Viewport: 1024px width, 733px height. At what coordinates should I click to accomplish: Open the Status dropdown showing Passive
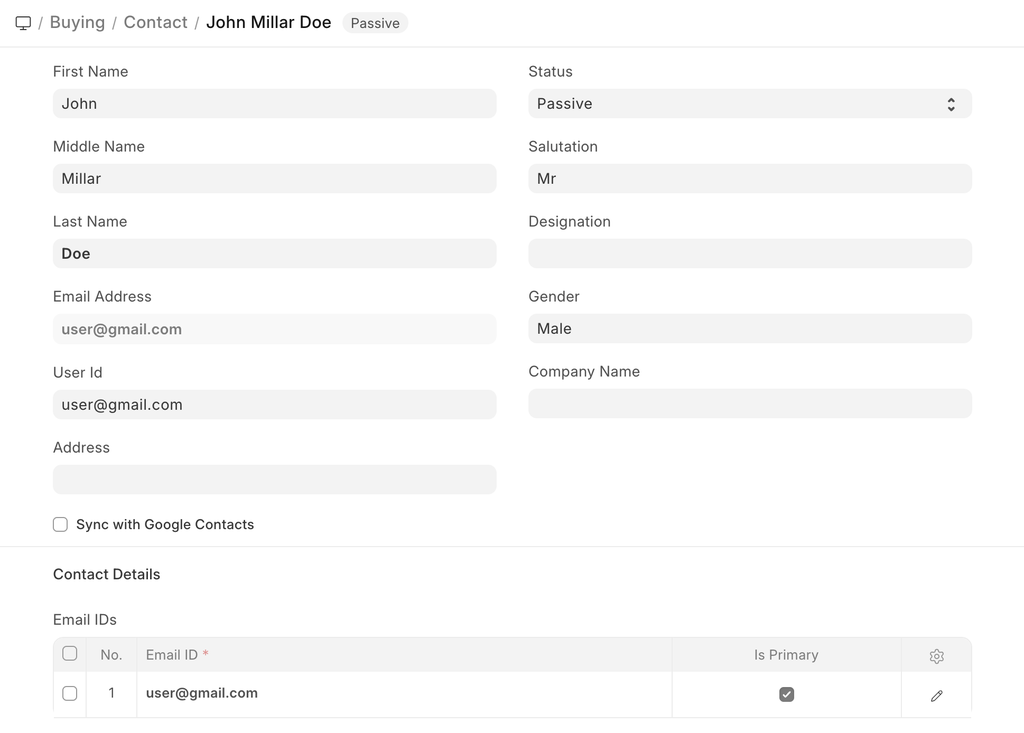point(749,104)
